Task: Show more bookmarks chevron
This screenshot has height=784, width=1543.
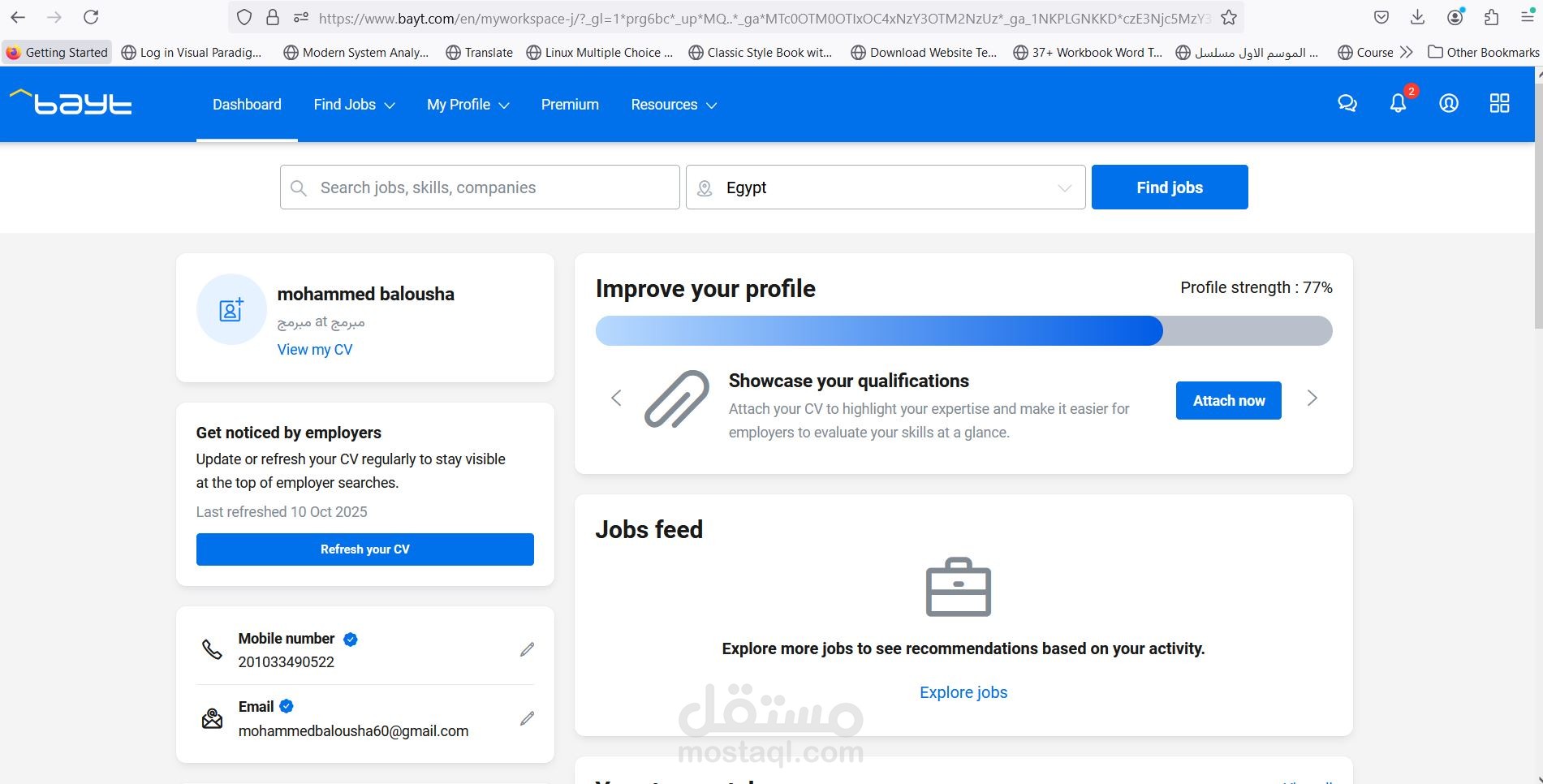Action: pyautogui.click(x=1407, y=52)
